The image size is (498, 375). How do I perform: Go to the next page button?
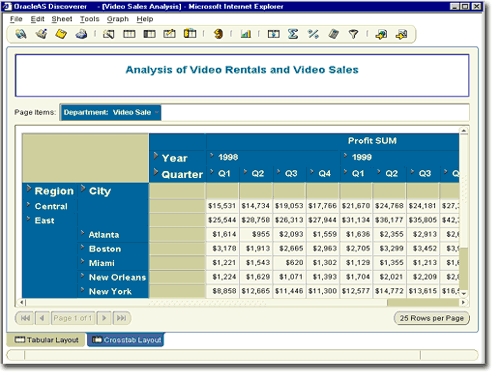coord(104,318)
